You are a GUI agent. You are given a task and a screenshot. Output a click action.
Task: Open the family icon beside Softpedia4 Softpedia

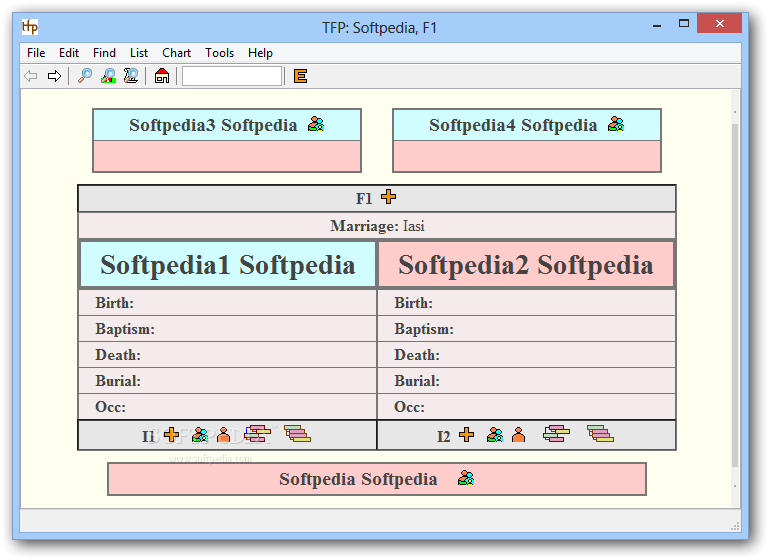[616, 125]
